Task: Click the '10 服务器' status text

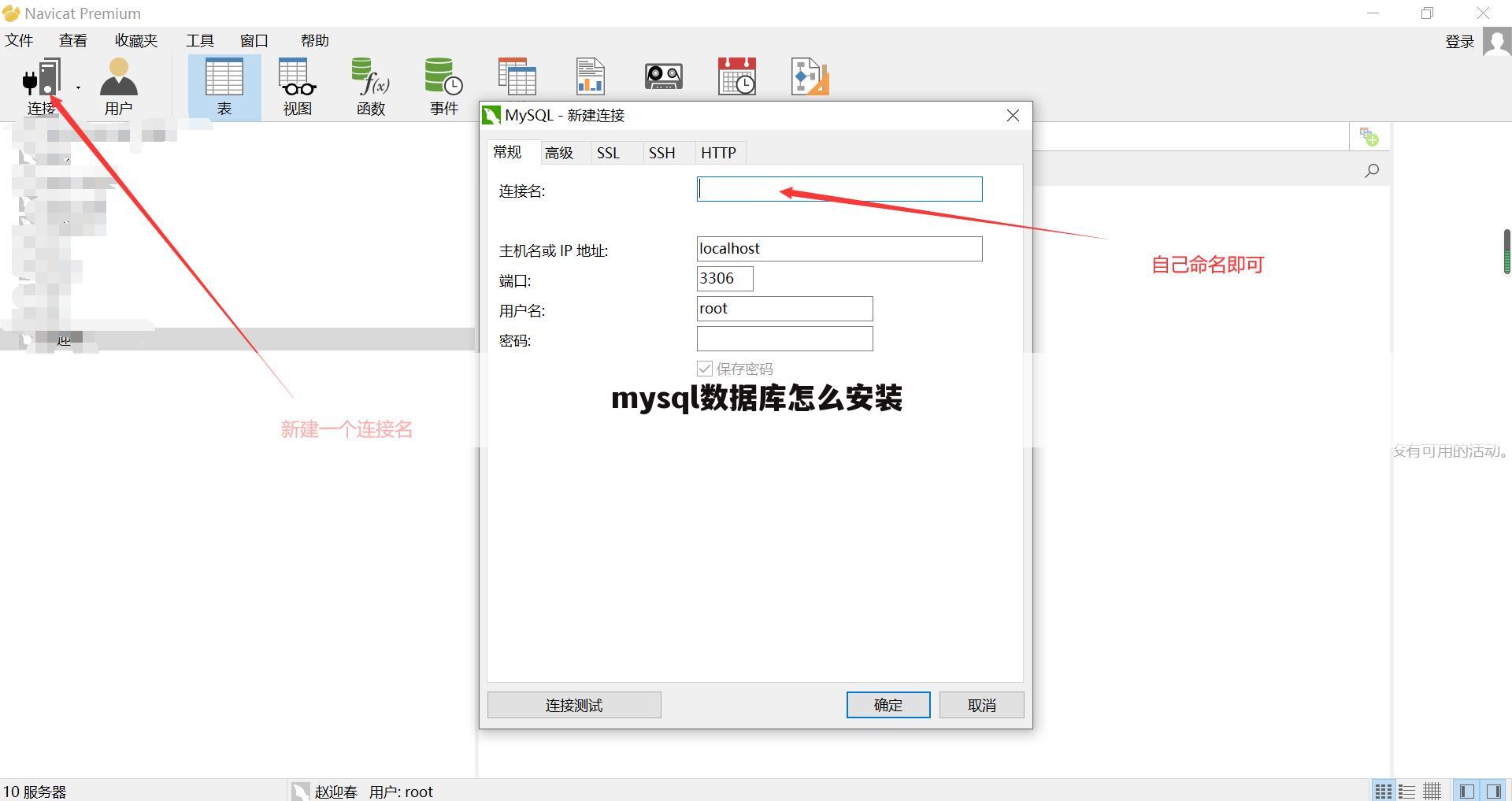Action: coord(35,792)
